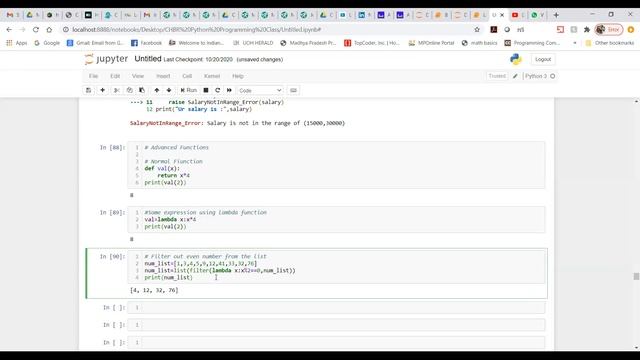Image resolution: width=640 pixels, height=360 pixels.
Task: Click the notebook vertical scrollbar thumb
Action: coord(636,276)
